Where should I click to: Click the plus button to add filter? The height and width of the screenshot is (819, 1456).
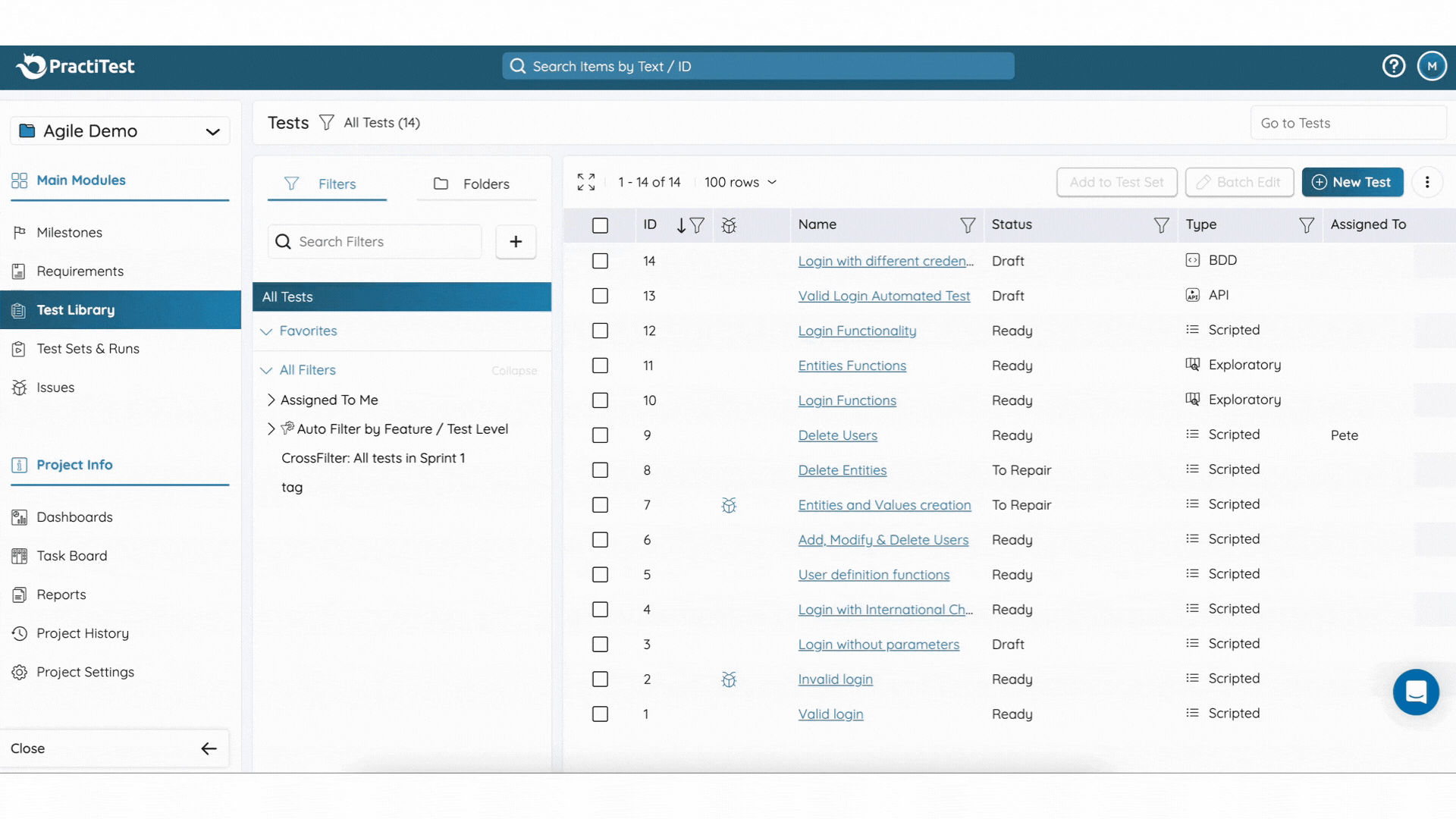516,241
